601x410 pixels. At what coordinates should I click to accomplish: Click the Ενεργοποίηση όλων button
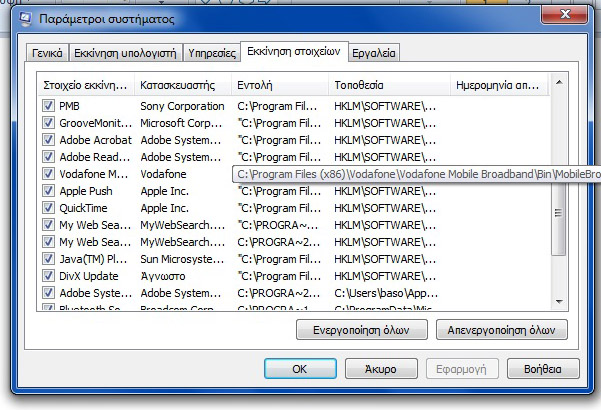[361, 330]
